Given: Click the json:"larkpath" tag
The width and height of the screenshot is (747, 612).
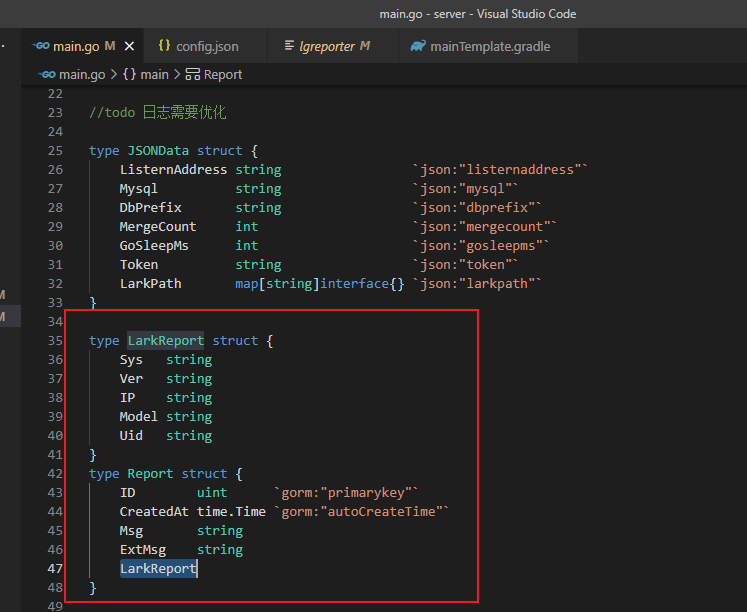Looking at the screenshot, I should coord(477,284).
